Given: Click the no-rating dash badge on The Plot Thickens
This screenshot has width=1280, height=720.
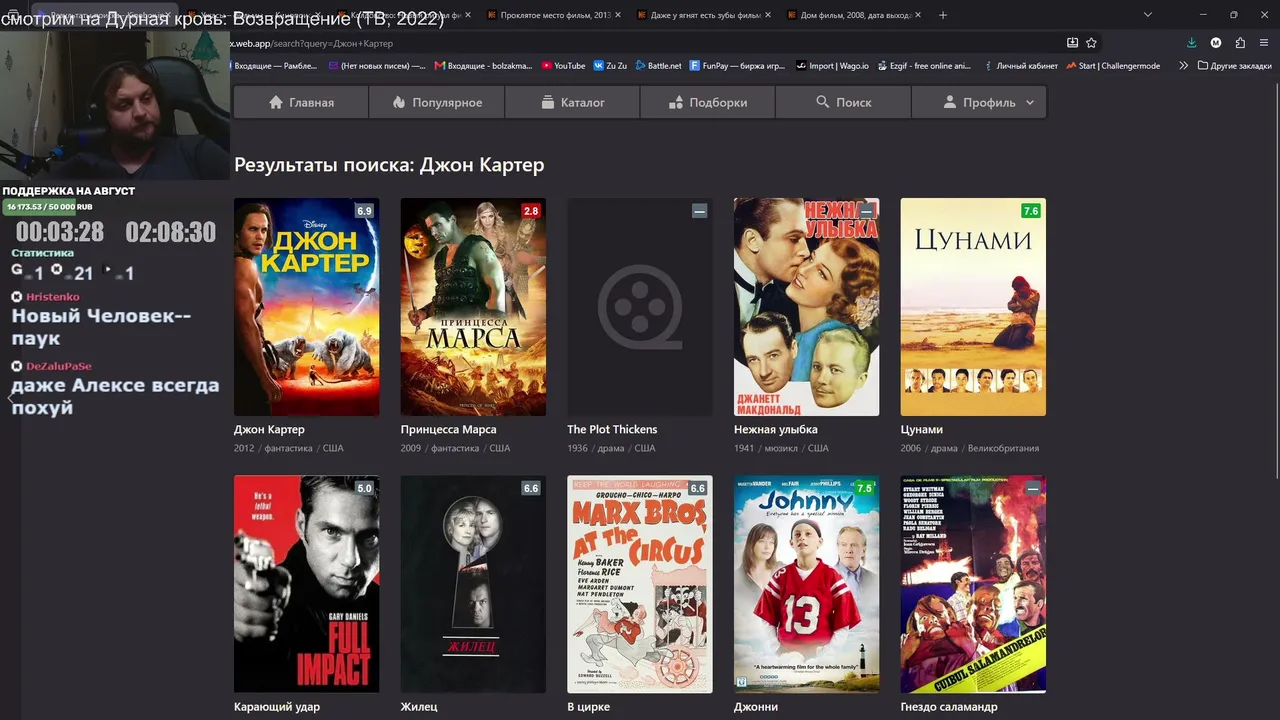Looking at the screenshot, I should tap(699, 211).
